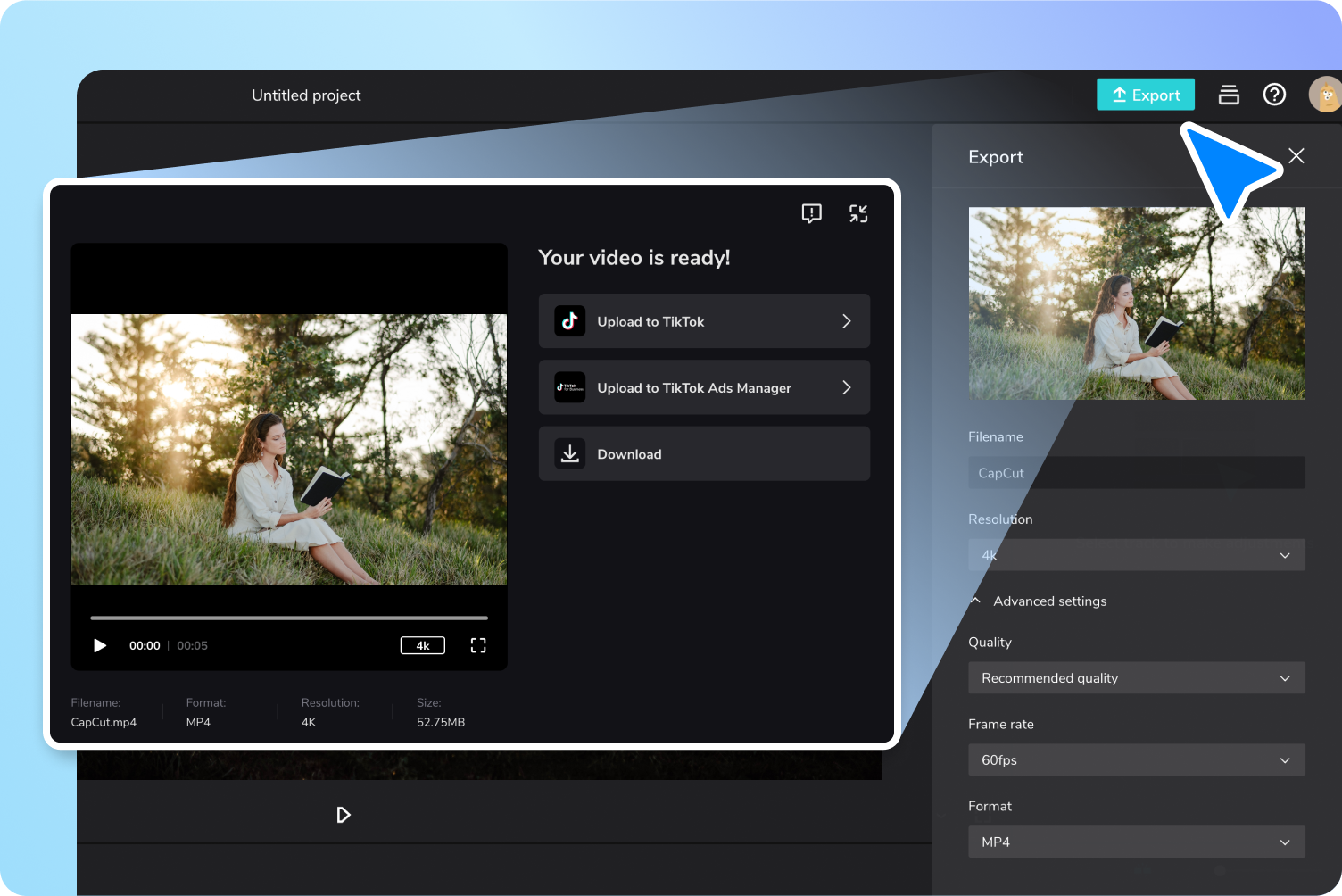
Task: Download the exported video
Action: pyautogui.click(x=704, y=453)
